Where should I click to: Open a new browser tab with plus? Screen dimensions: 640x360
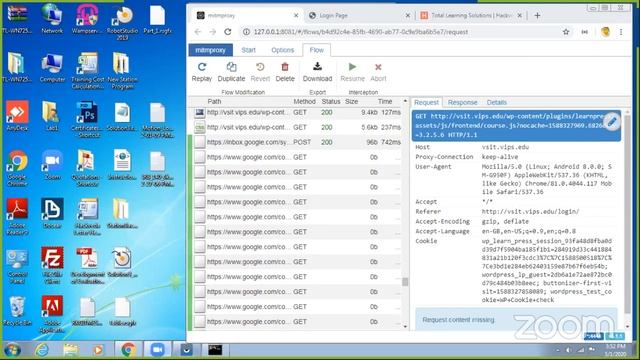coord(537,16)
